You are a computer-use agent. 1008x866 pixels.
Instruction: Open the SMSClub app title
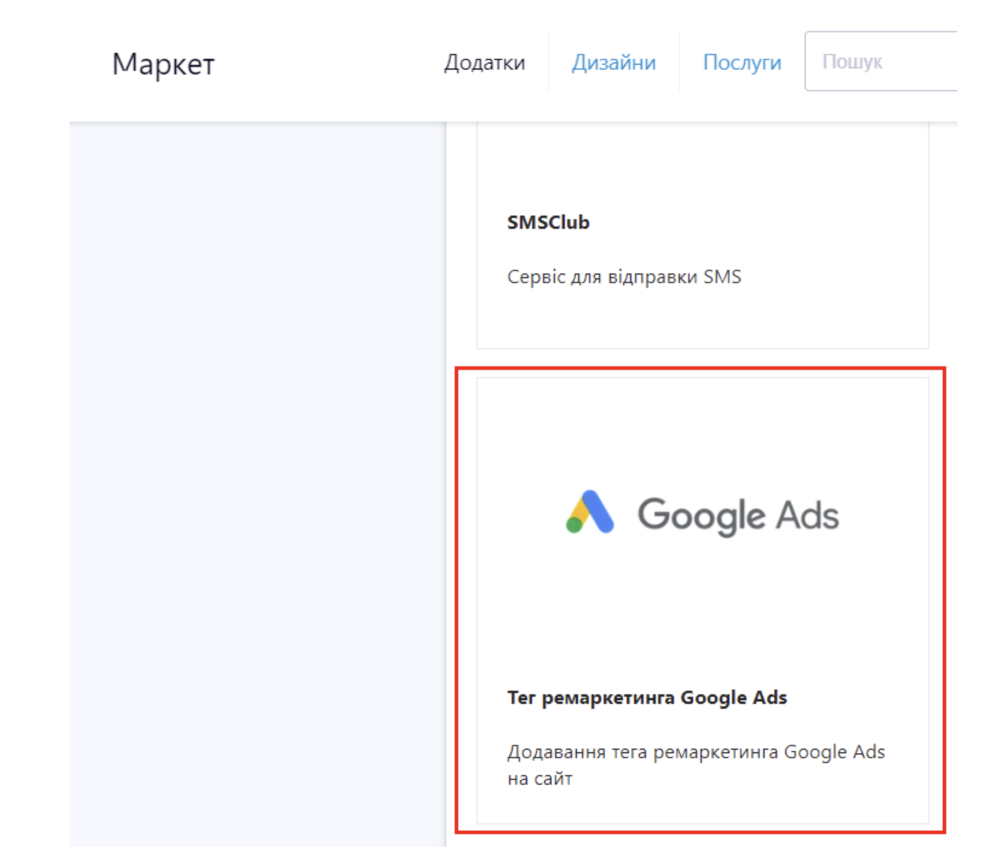coord(548,222)
